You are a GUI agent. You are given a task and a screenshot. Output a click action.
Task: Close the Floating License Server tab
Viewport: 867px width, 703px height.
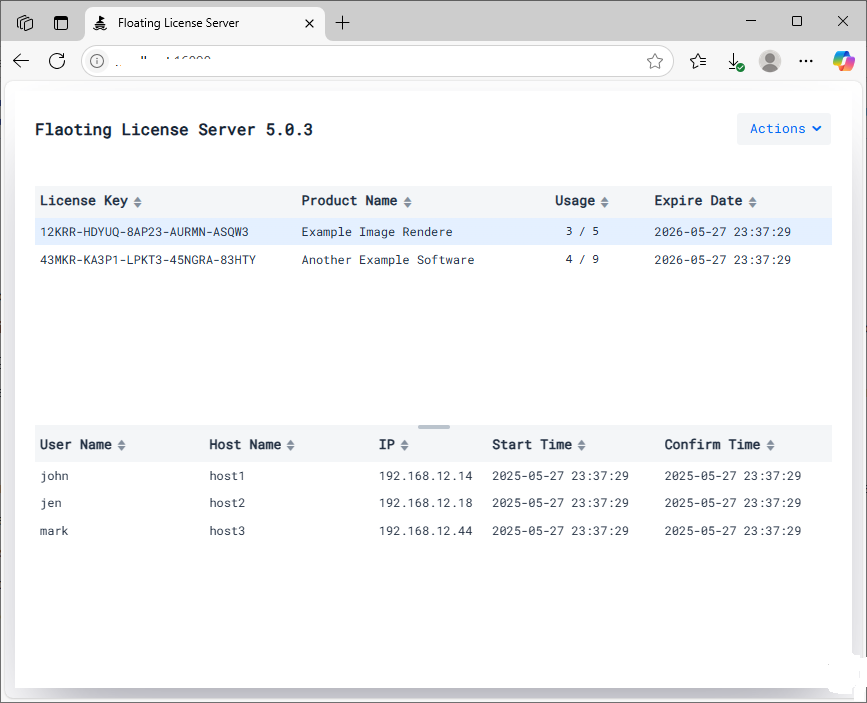coord(310,23)
